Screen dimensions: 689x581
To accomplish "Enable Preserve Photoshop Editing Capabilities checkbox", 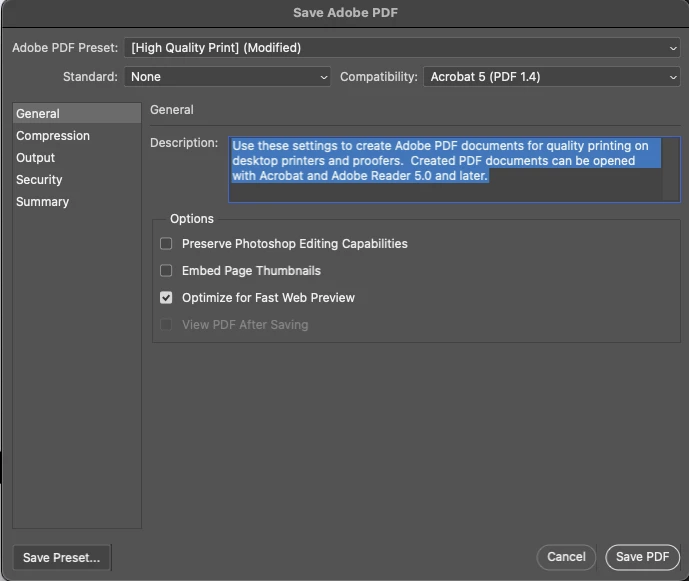I will [x=166, y=243].
